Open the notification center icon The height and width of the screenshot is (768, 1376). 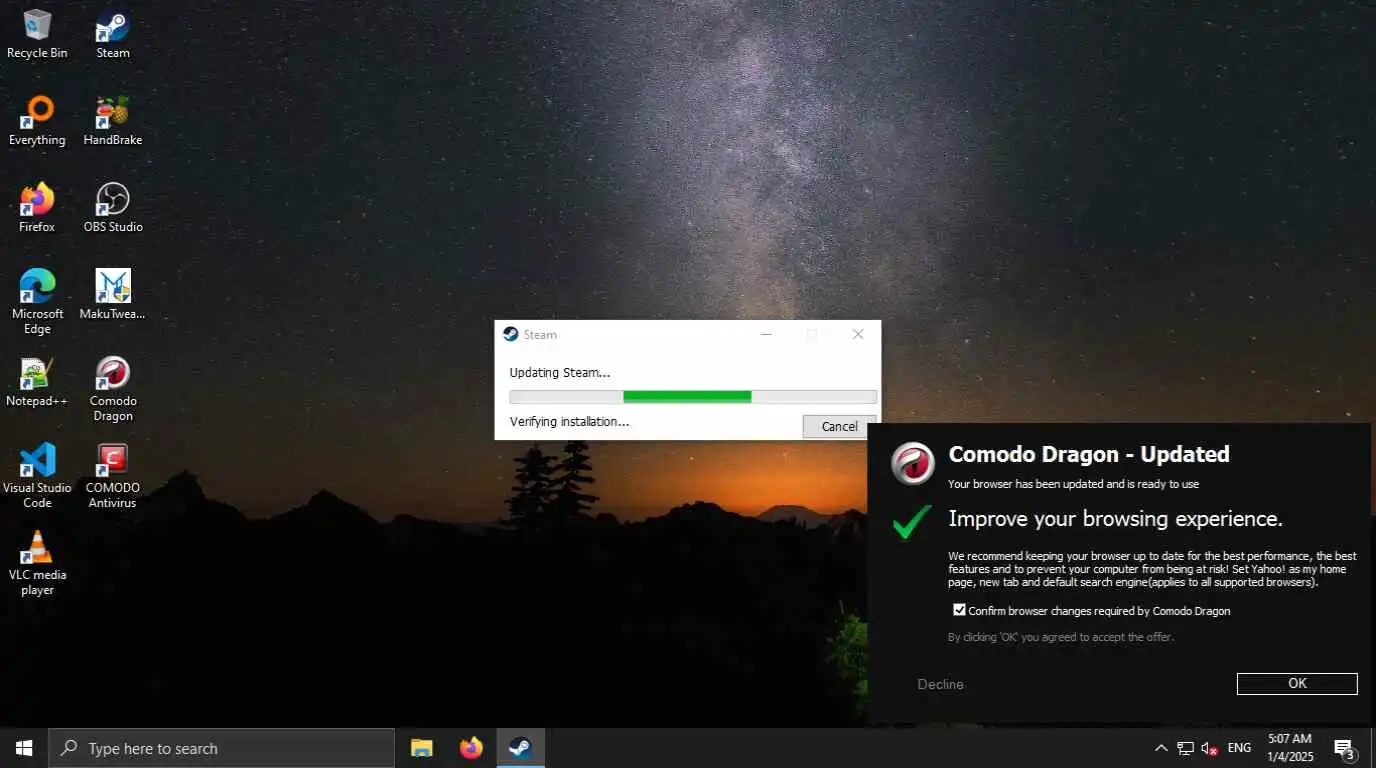click(1345, 748)
